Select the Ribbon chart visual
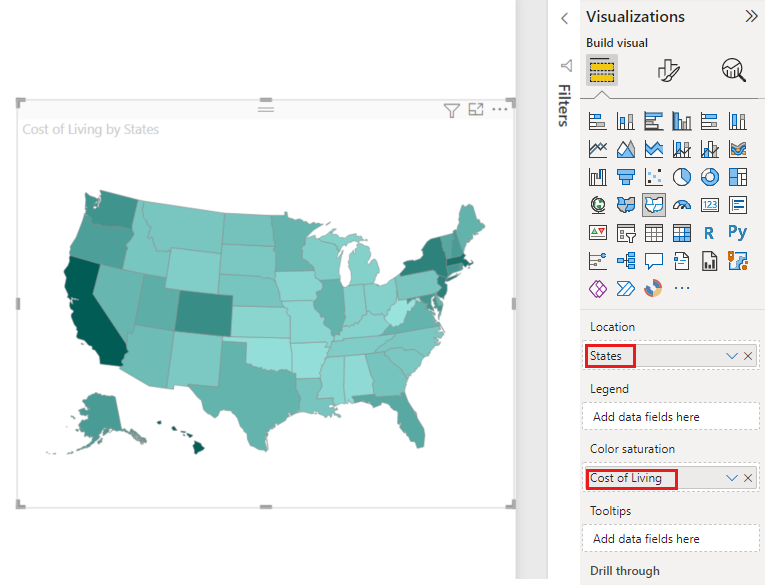Screen dimensions: 765x585 [738, 149]
